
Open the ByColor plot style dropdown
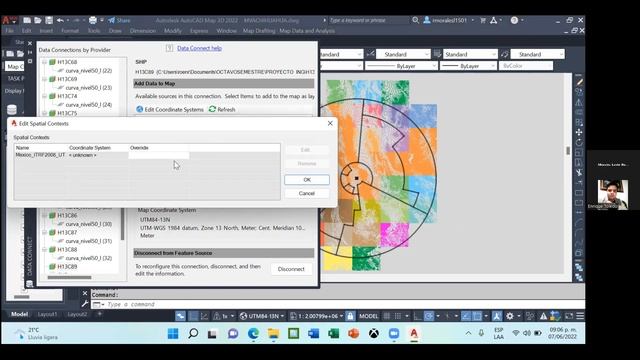point(526,66)
